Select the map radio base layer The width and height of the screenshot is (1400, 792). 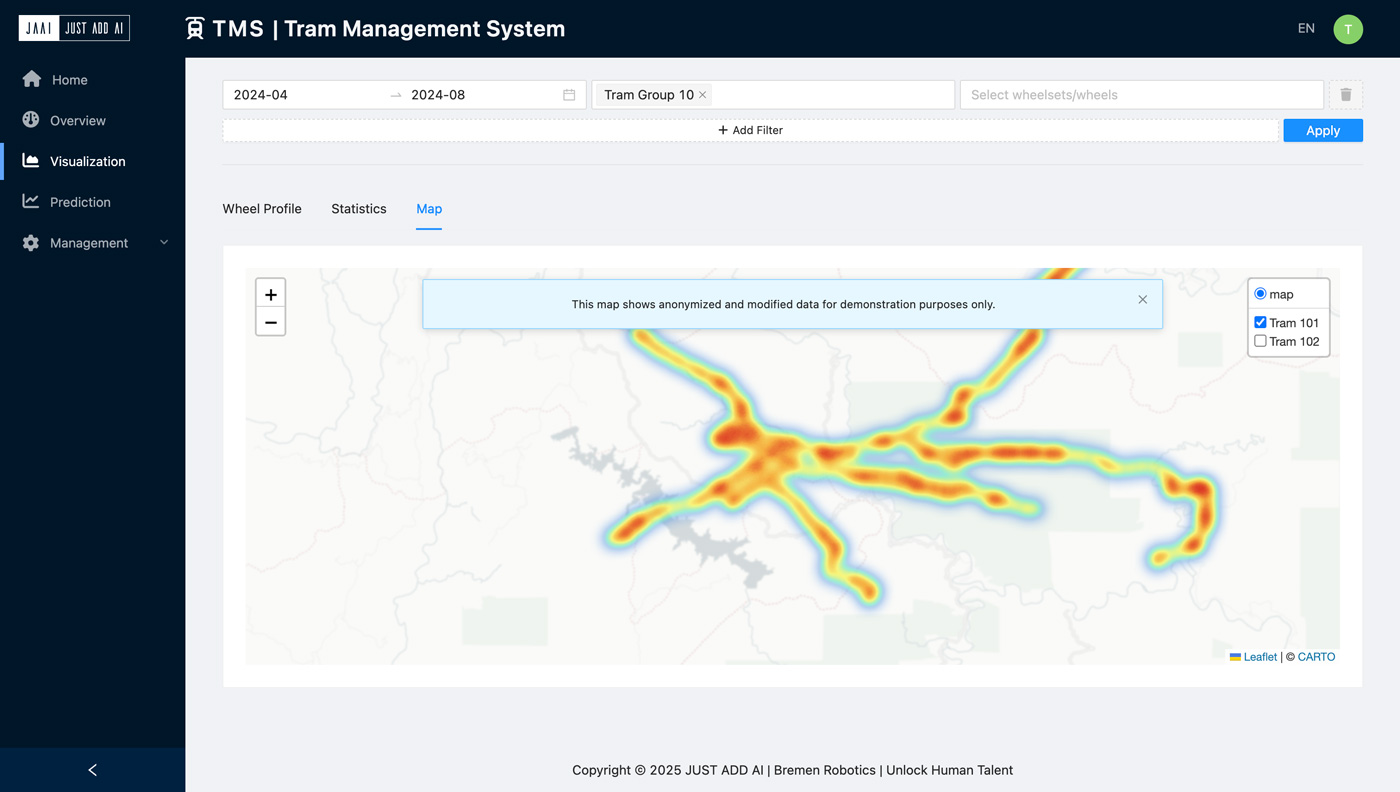click(1260, 294)
